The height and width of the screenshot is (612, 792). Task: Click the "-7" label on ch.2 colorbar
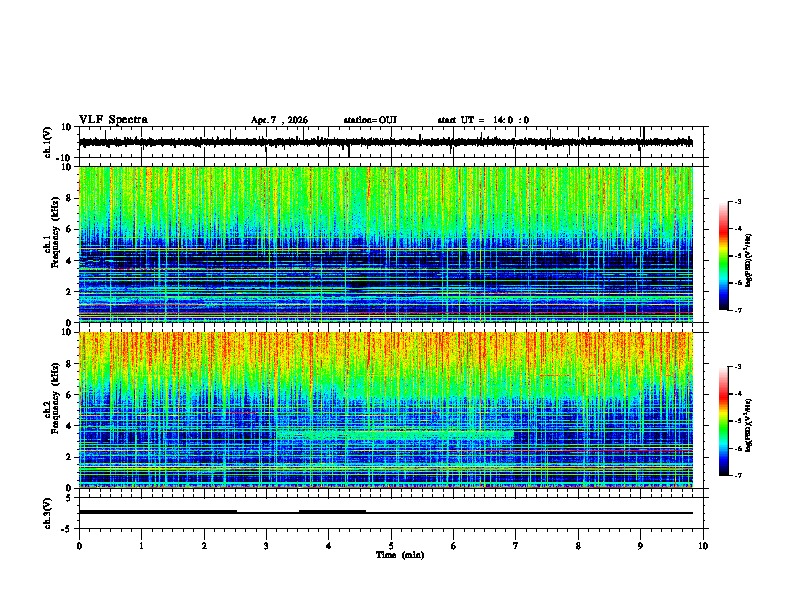[738, 476]
